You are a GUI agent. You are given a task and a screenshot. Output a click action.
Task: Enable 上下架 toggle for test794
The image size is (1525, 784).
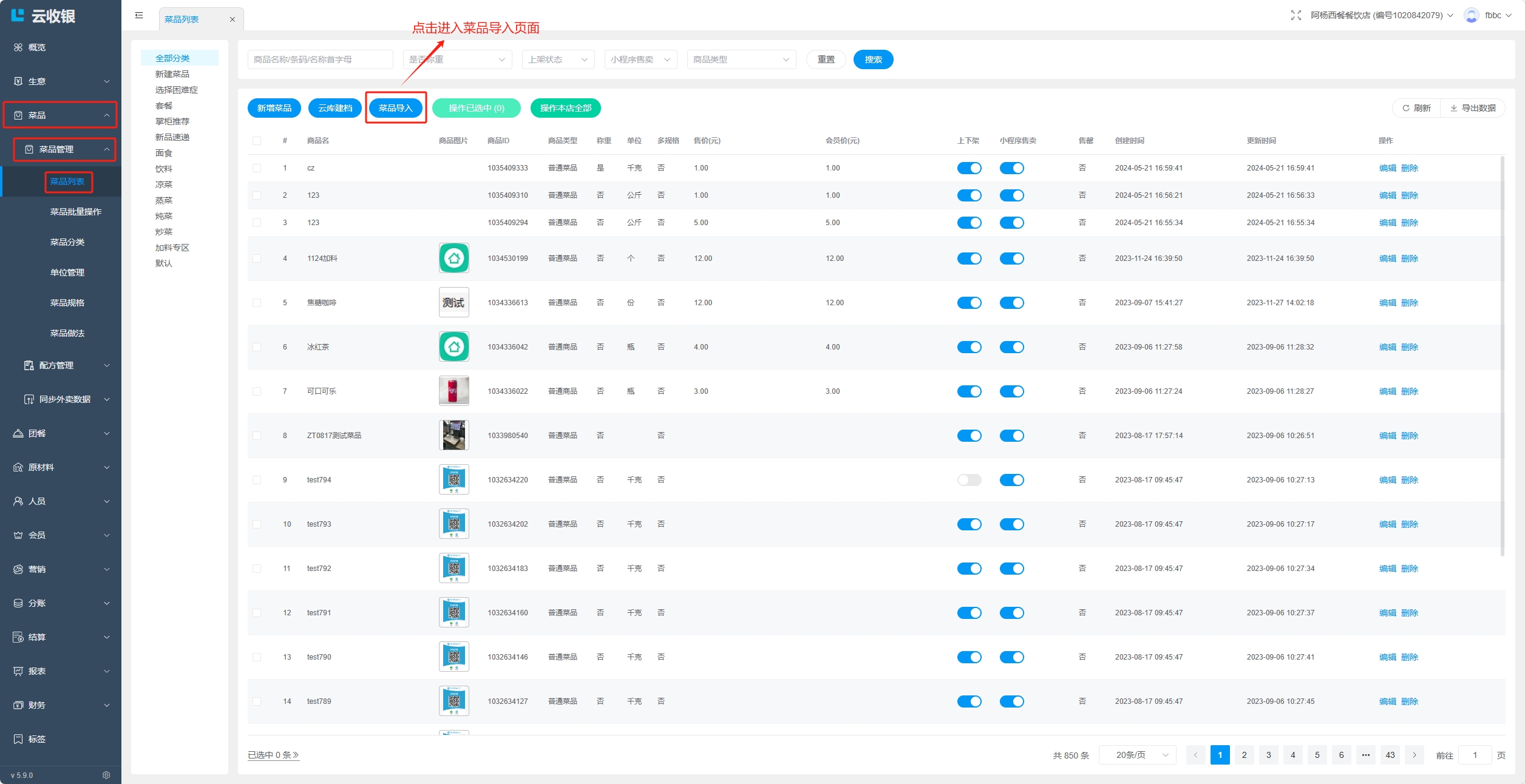(x=969, y=480)
